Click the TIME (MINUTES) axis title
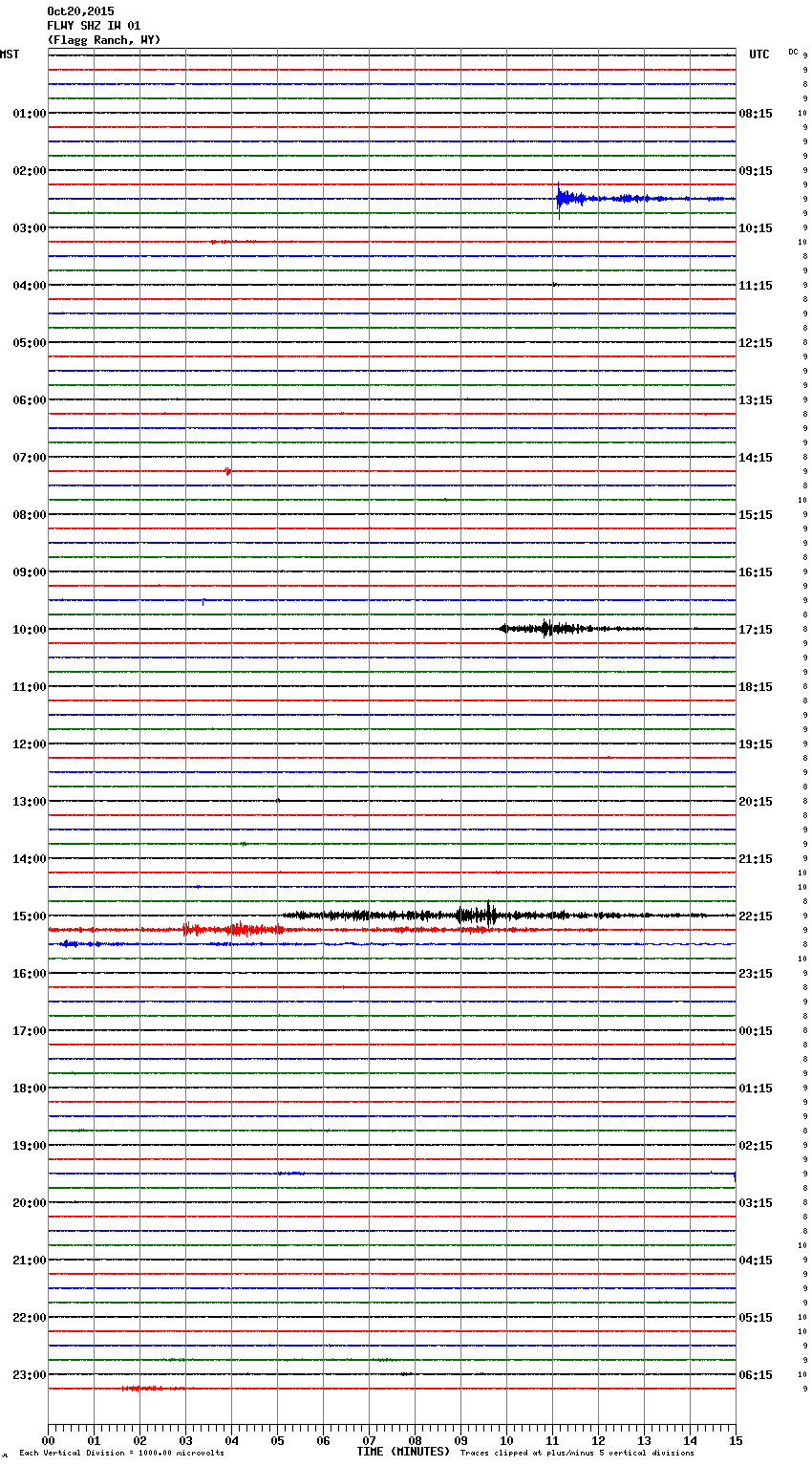 403,1452
